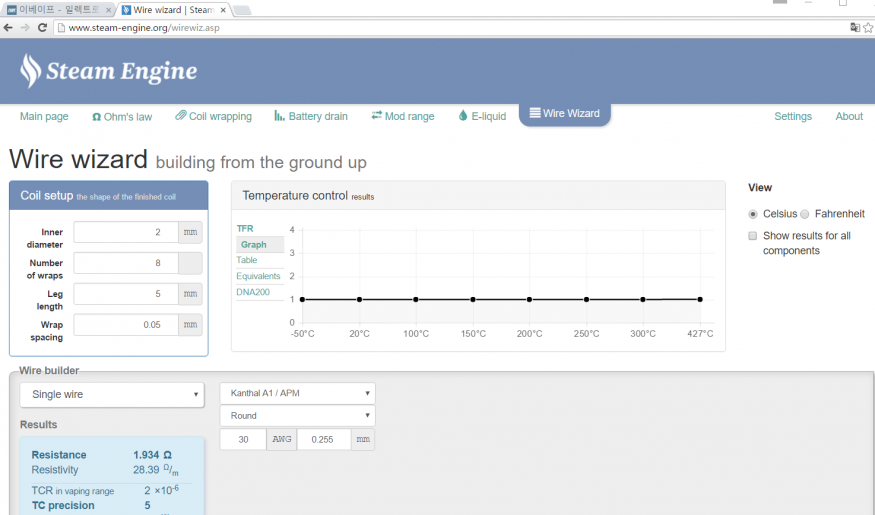Click the Steam Engine flame logo
The image size is (875, 515).
[x=32, y=70]
